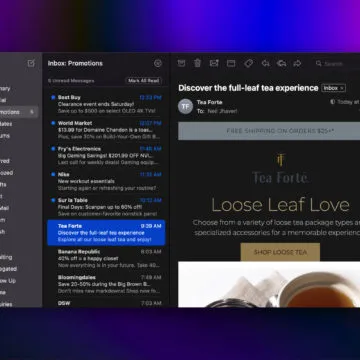The width and height of the screenshot is (360, 360).
Task: Click icon left of 'Today at' timestamp
Action: point(332,102)
